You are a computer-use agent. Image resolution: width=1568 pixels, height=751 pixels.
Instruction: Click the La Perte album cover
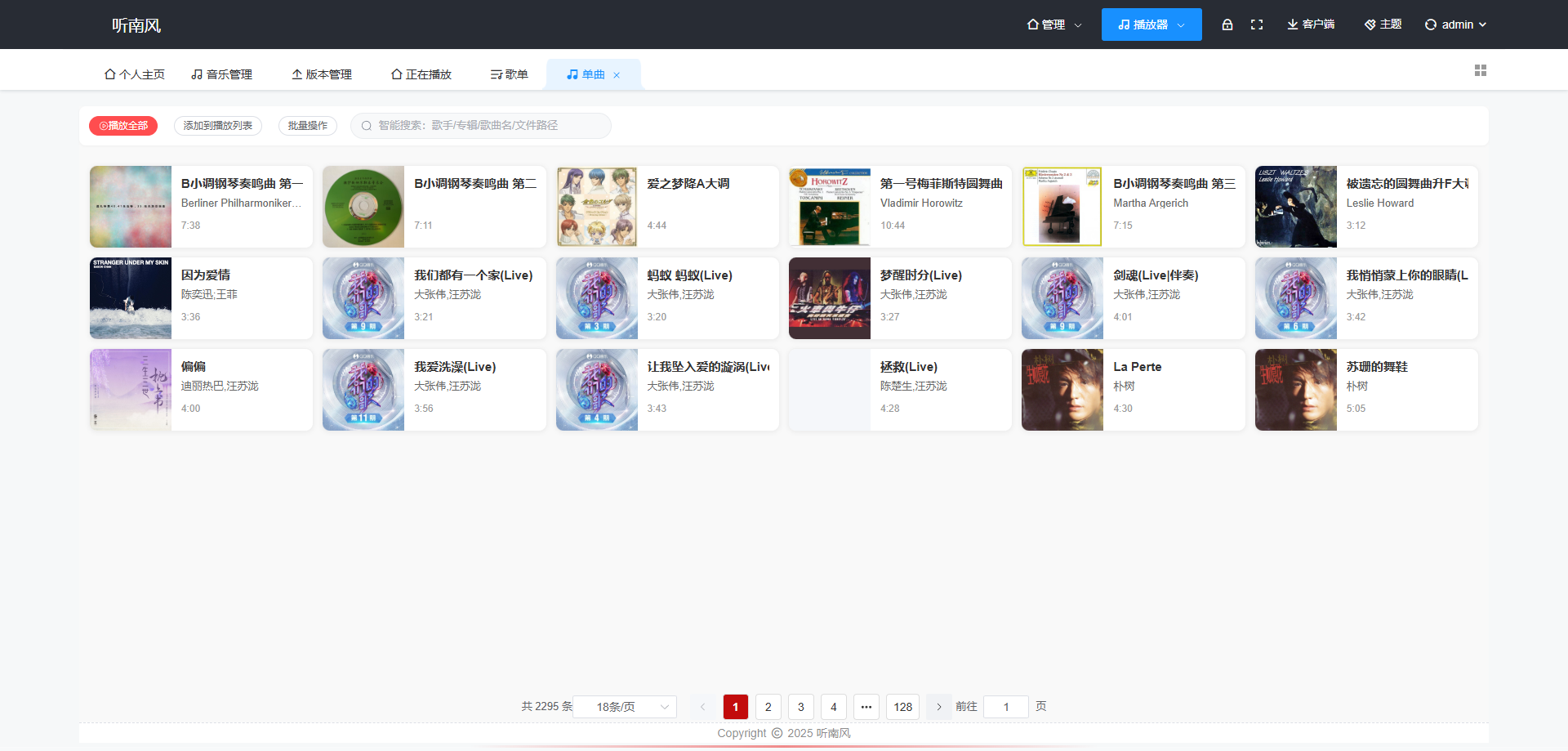1062,390
